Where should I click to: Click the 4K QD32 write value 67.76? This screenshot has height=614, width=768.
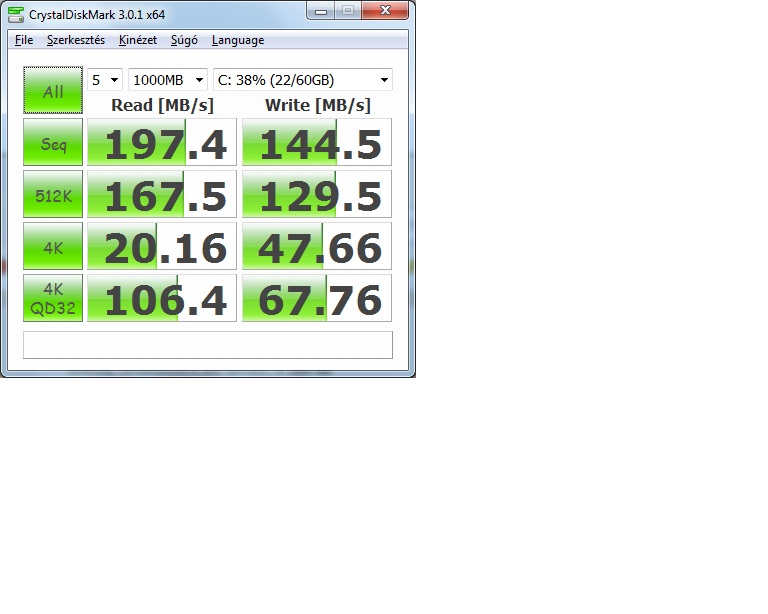[317, 298]
